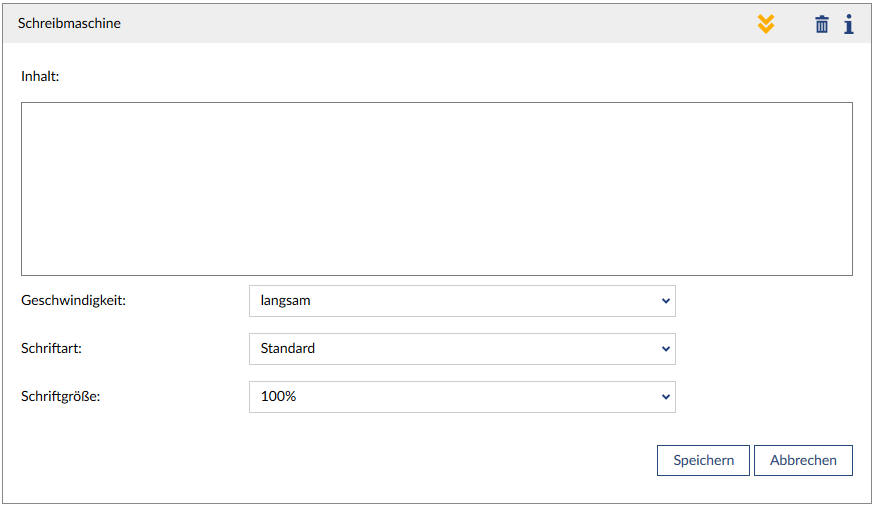
Task: Open the Schriftart dropdown
Action: [x=462, y=349]
